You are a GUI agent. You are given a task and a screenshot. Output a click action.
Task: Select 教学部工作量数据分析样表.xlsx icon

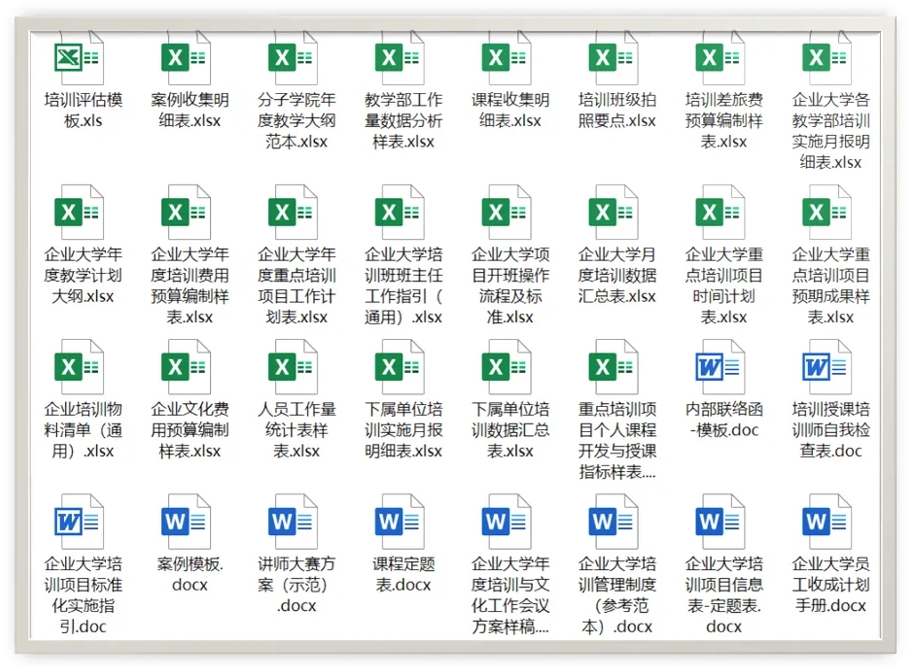click(399, 57)
